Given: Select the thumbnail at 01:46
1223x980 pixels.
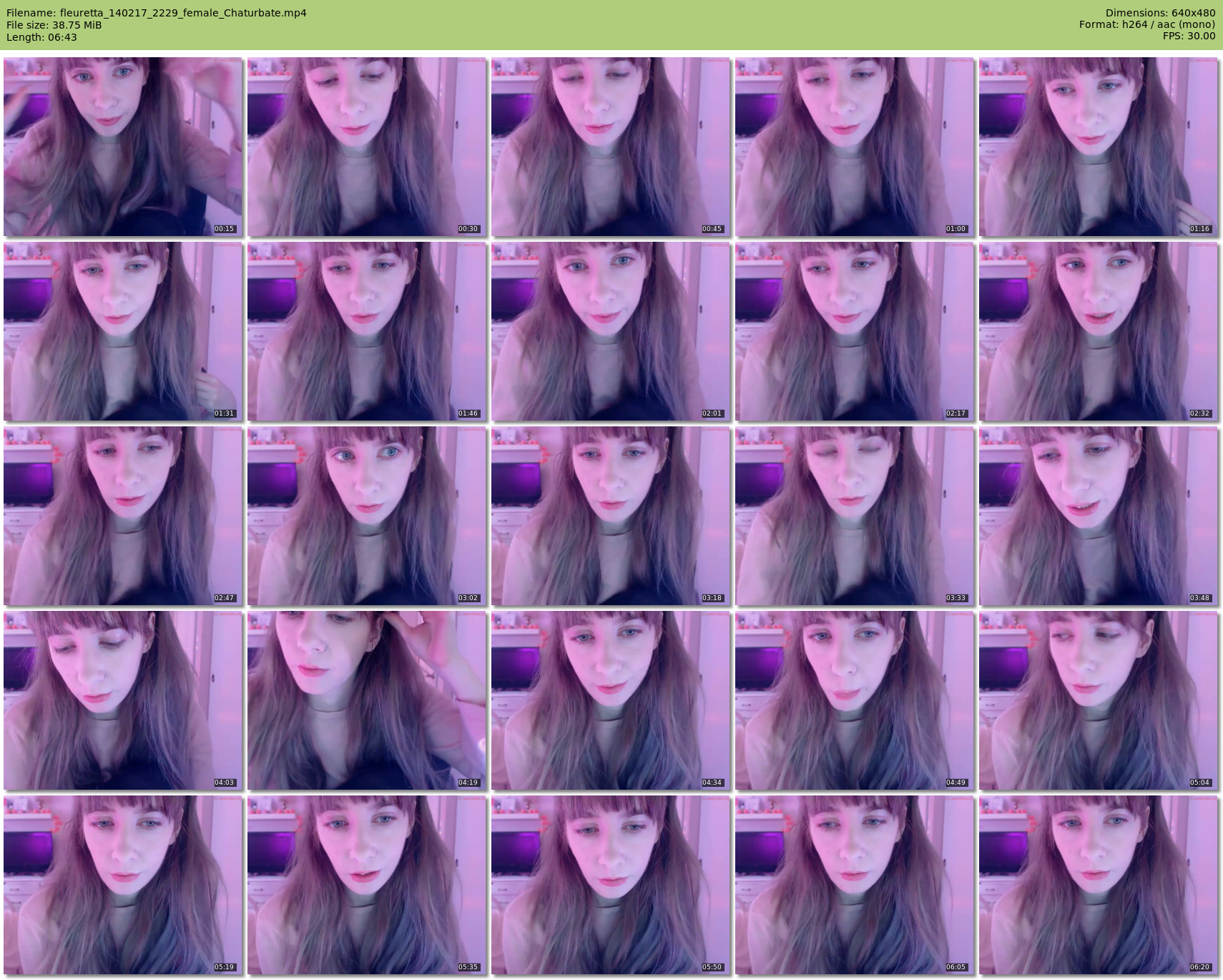Looking at the screenshot, I should (x=367, y=331).
